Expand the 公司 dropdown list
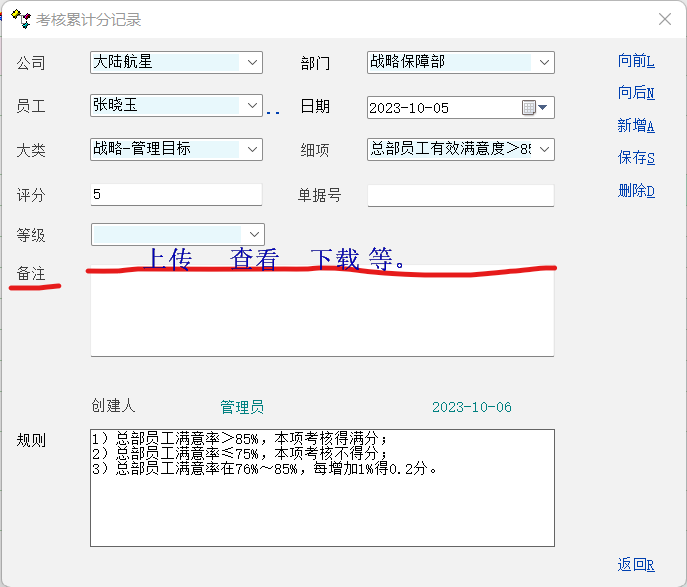The height and width of the screenshot is (587, 687). point(252,63)
